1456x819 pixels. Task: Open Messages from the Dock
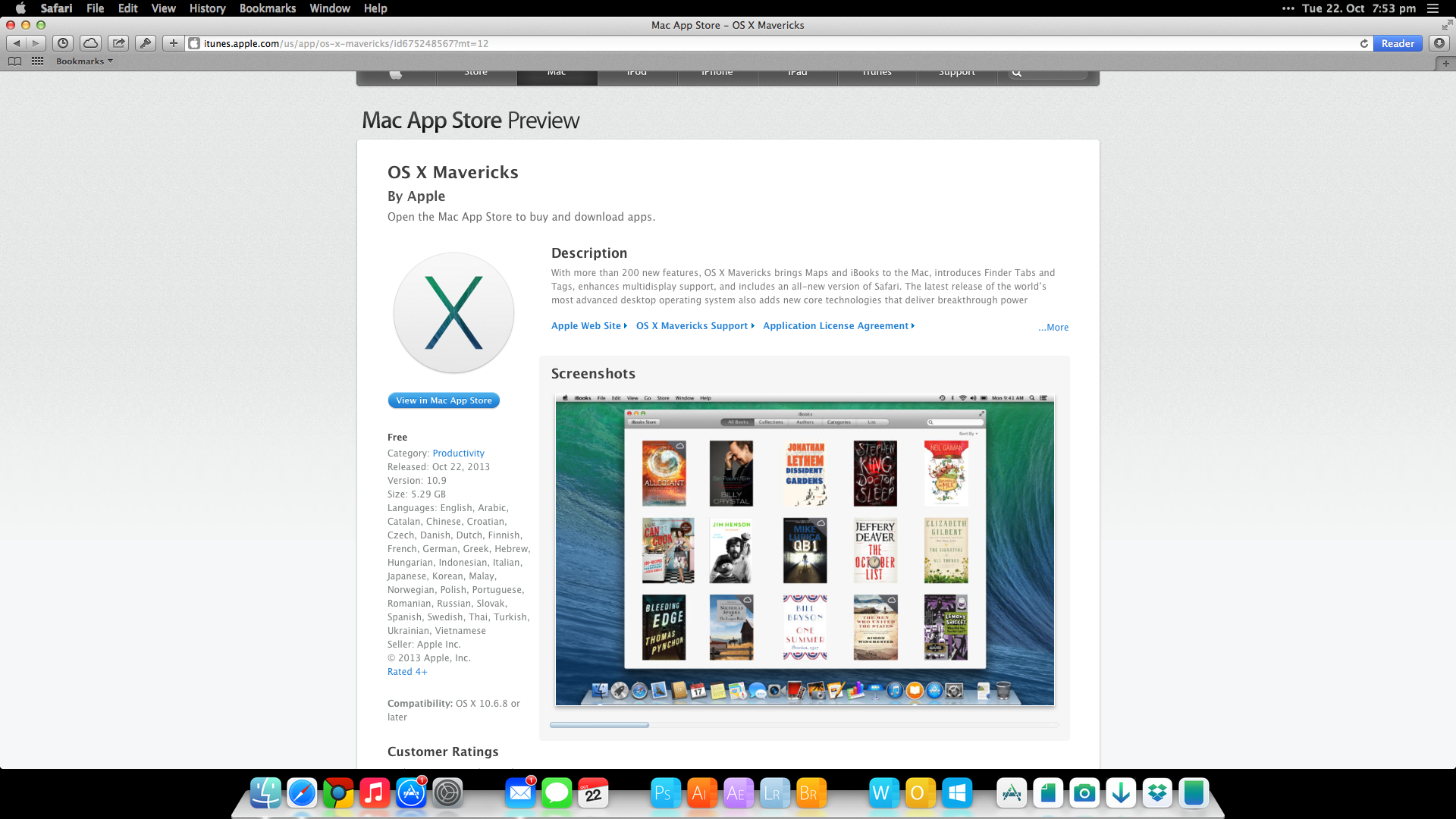coord(557,793)
